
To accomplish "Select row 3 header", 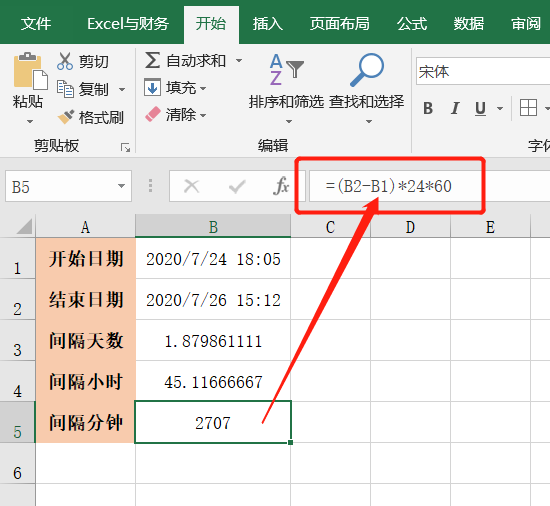I will 18,340.
